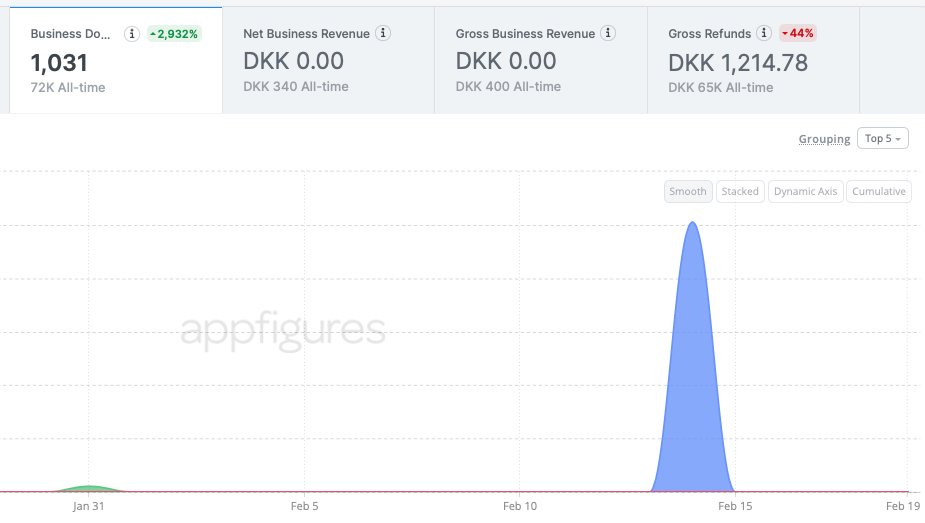This screenshot has width=925, height=523.
Task: Click the 1,031 downloads value
Action: (59, 63)
